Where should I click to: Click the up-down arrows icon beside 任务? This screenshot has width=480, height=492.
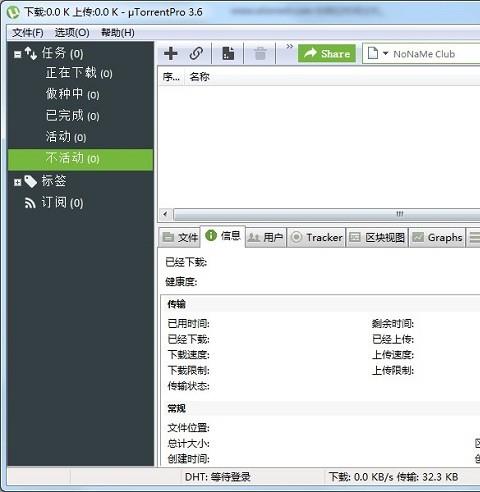31,53
